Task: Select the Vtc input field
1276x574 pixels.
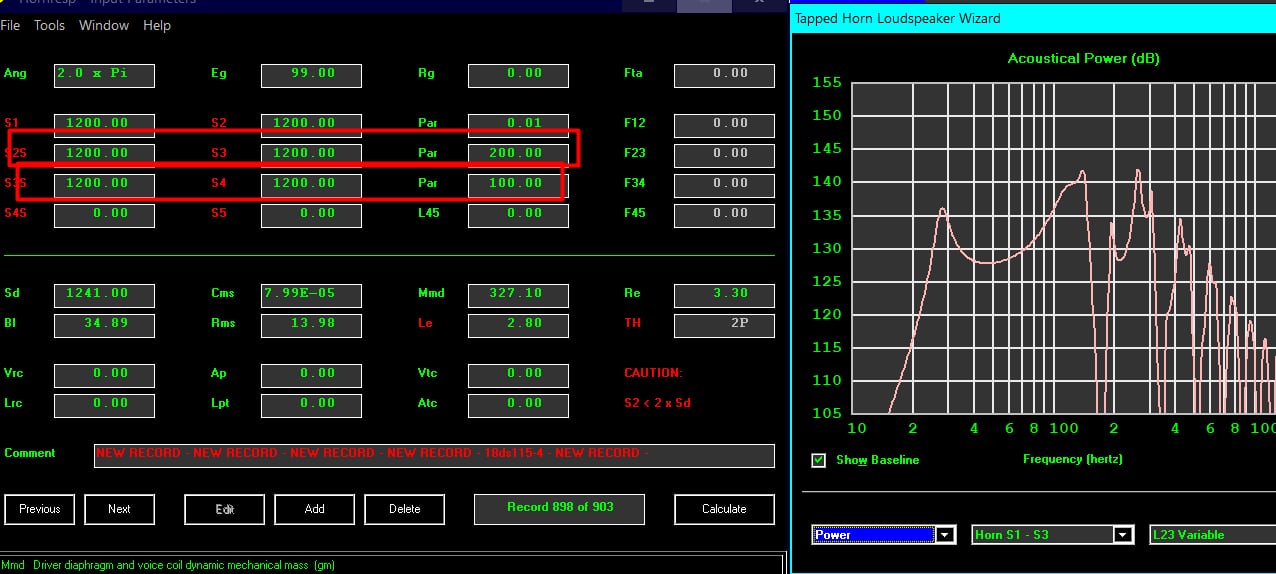Action: 518,375
